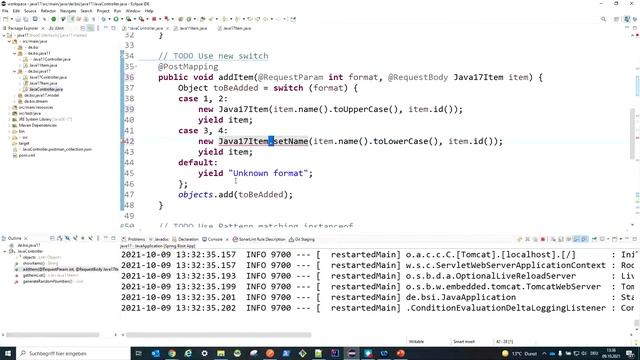Image resolution: width=640 pixels, height=360 pixels.
Task: Toggle Hide Static Members in Outline toolbar
Action: 75,238
